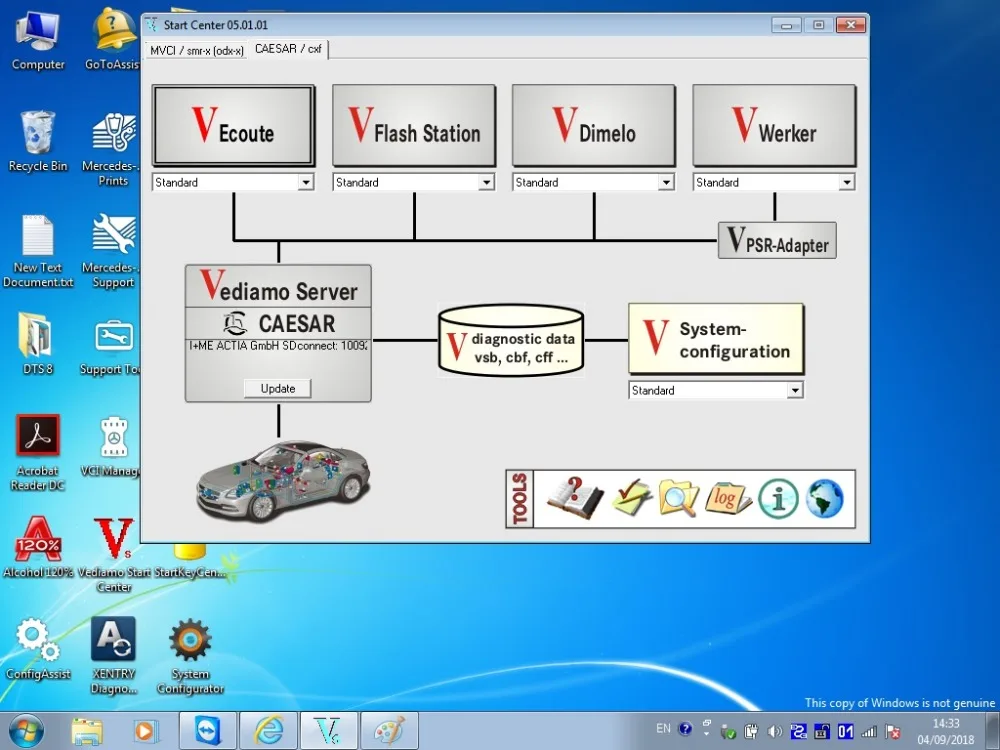Click the Update button in Vediamo Server
Screen dimensions: 1000x750
(x=277, y=388)
